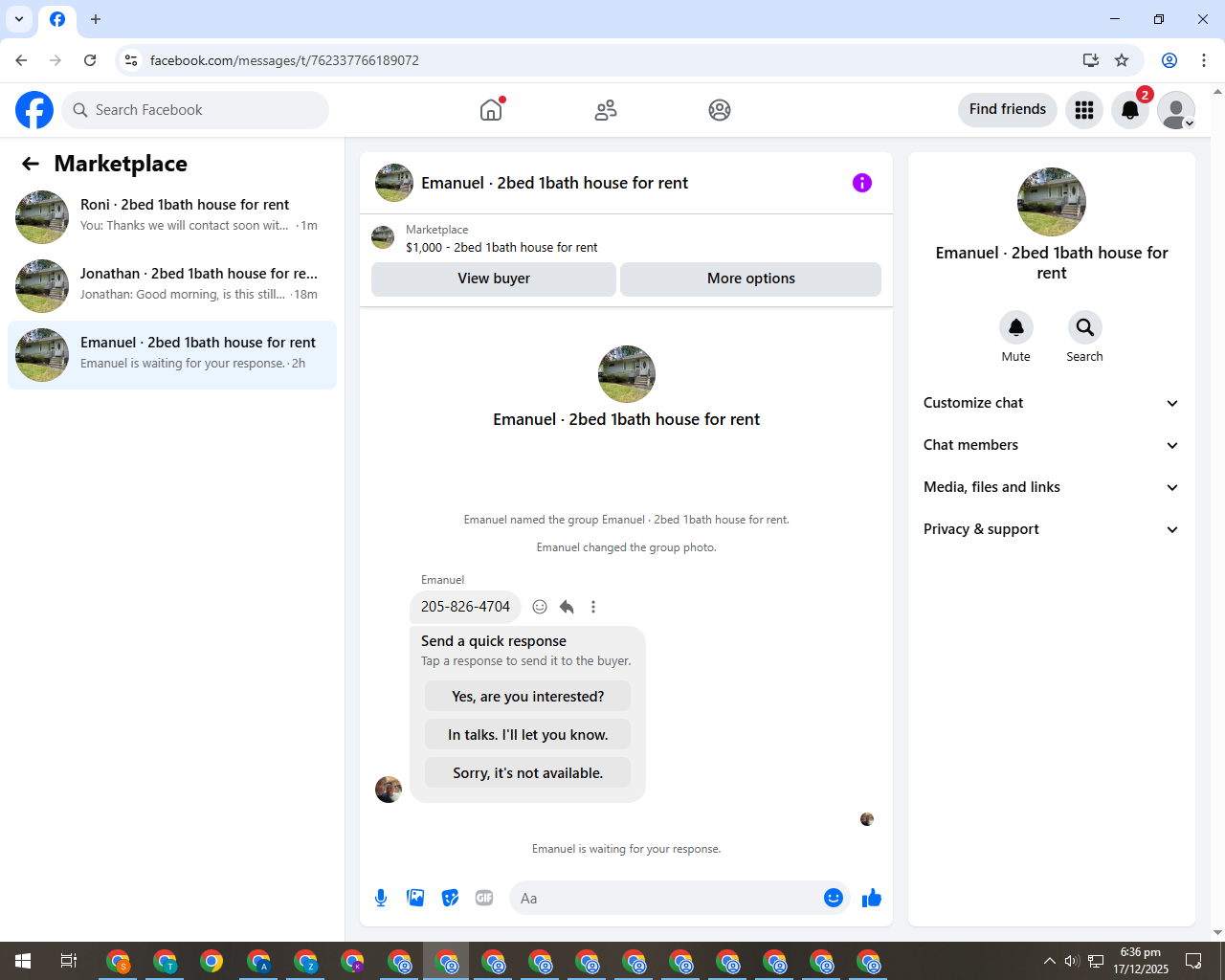Open the Facebook logo home link
The image size is (1225, 980).
[x=34, y=110]
